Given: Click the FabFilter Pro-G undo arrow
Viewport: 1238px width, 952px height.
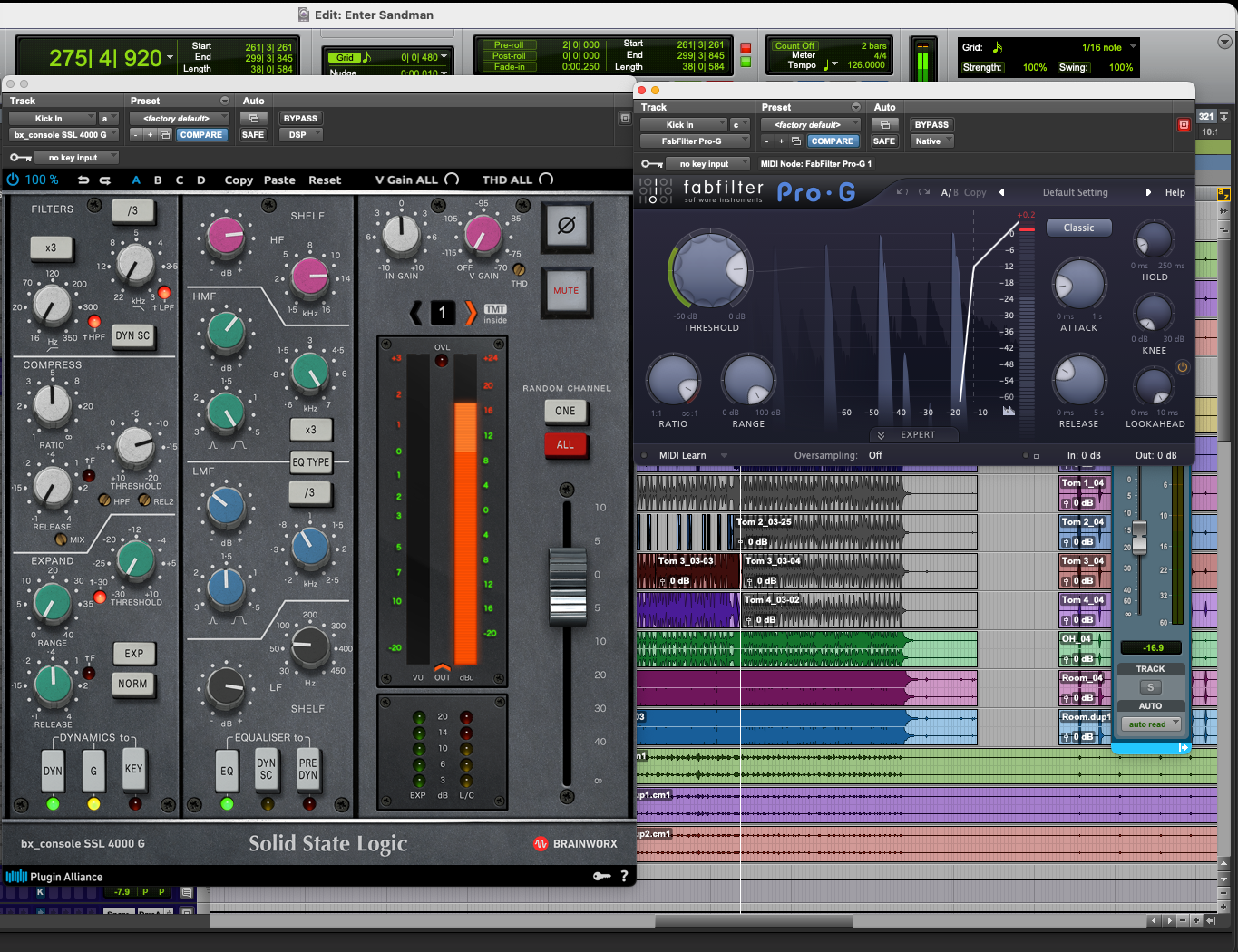Looking at the screenshot, I should pos(902,192).
